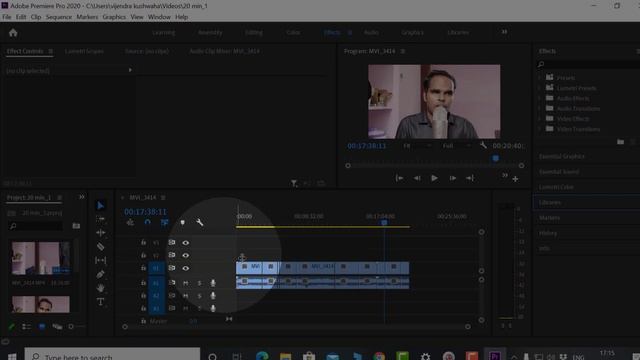The image size is (640, 360).
Task: Select the Type tool
Action: (100, 302)
